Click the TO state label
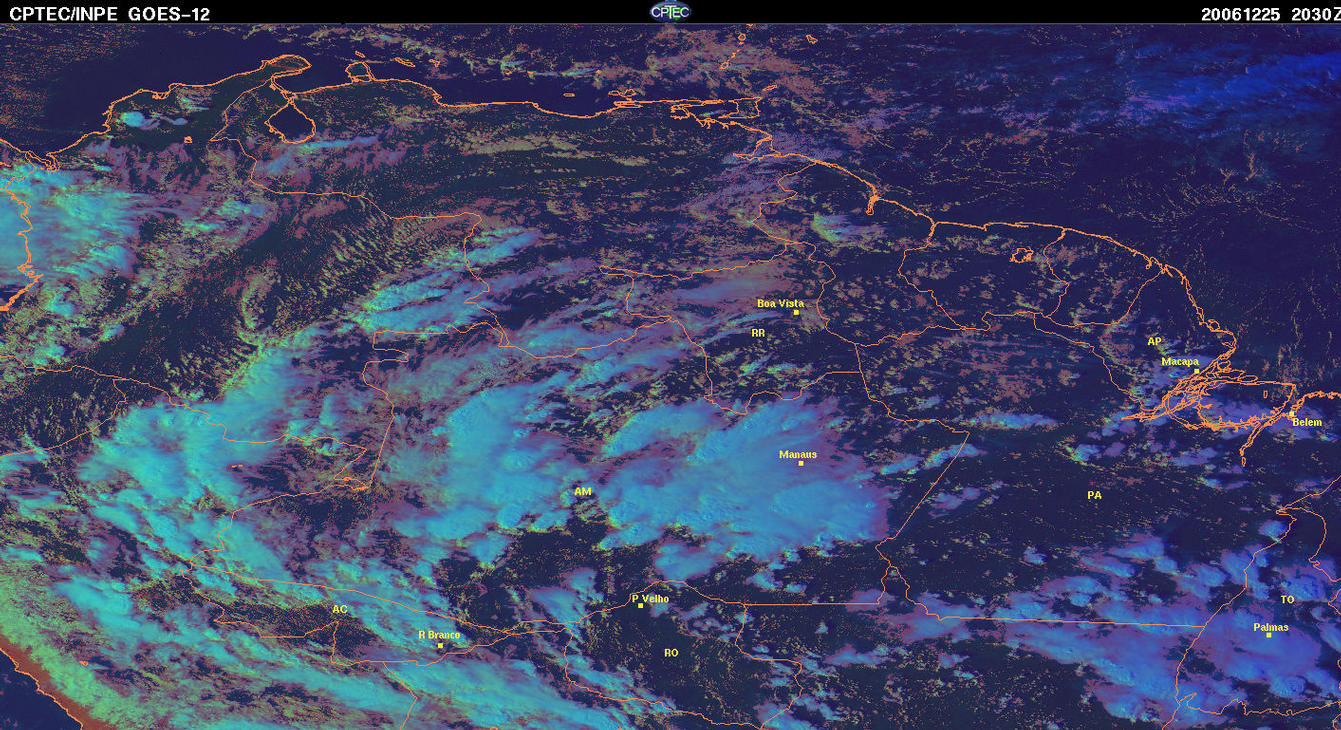Image resolution: width=1341 pixels, height=730 pixels. coord(1287,599)
